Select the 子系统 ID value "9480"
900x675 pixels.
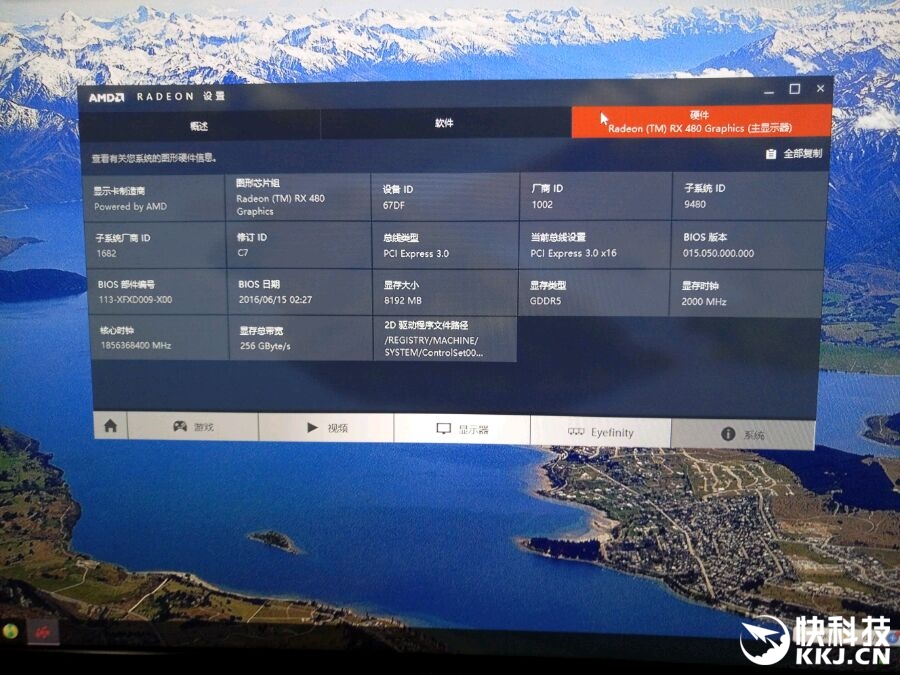[695, 204]
